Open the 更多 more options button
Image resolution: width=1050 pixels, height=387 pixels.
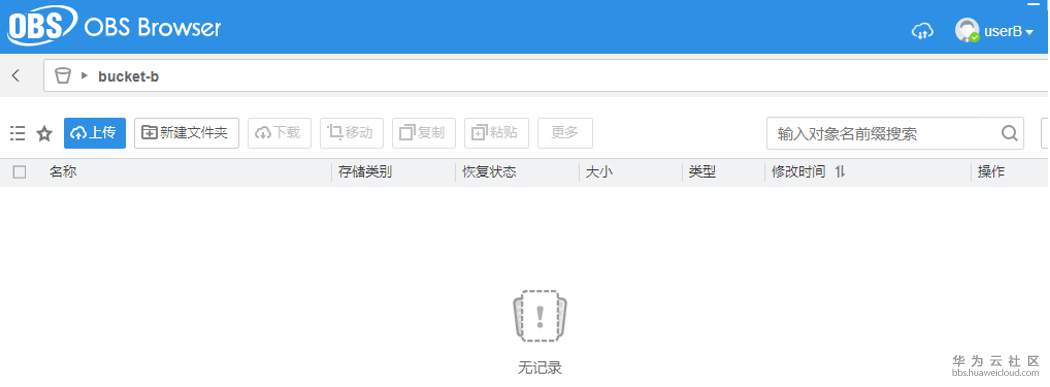565,133
